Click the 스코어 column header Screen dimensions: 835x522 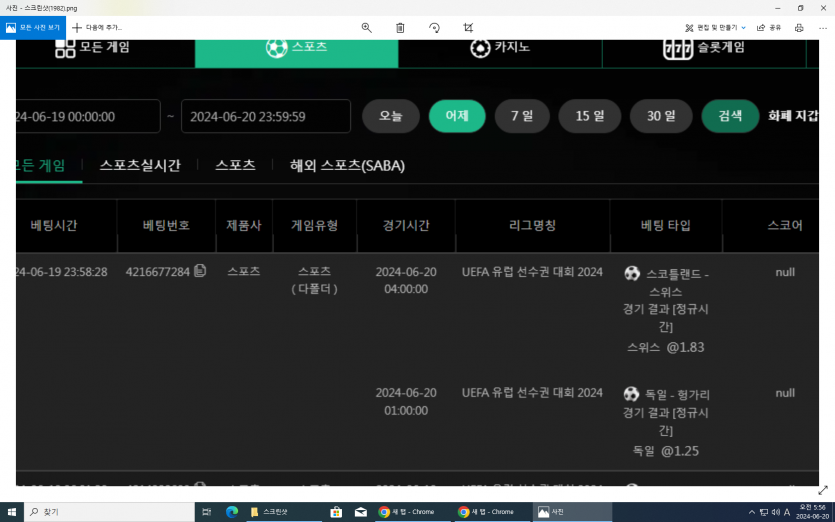click(x=785, y=225)
